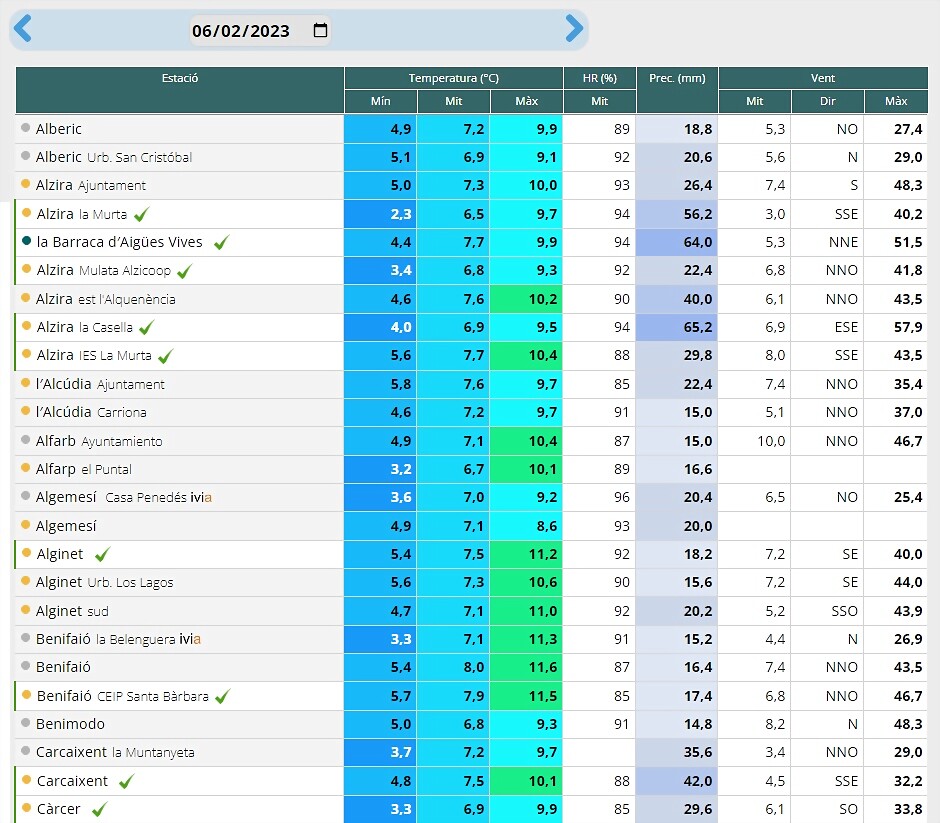The width and height of the screenshot is (940, 823).
Task: Click the checkmark beside Carcaixent
Action: click(126, 781)
